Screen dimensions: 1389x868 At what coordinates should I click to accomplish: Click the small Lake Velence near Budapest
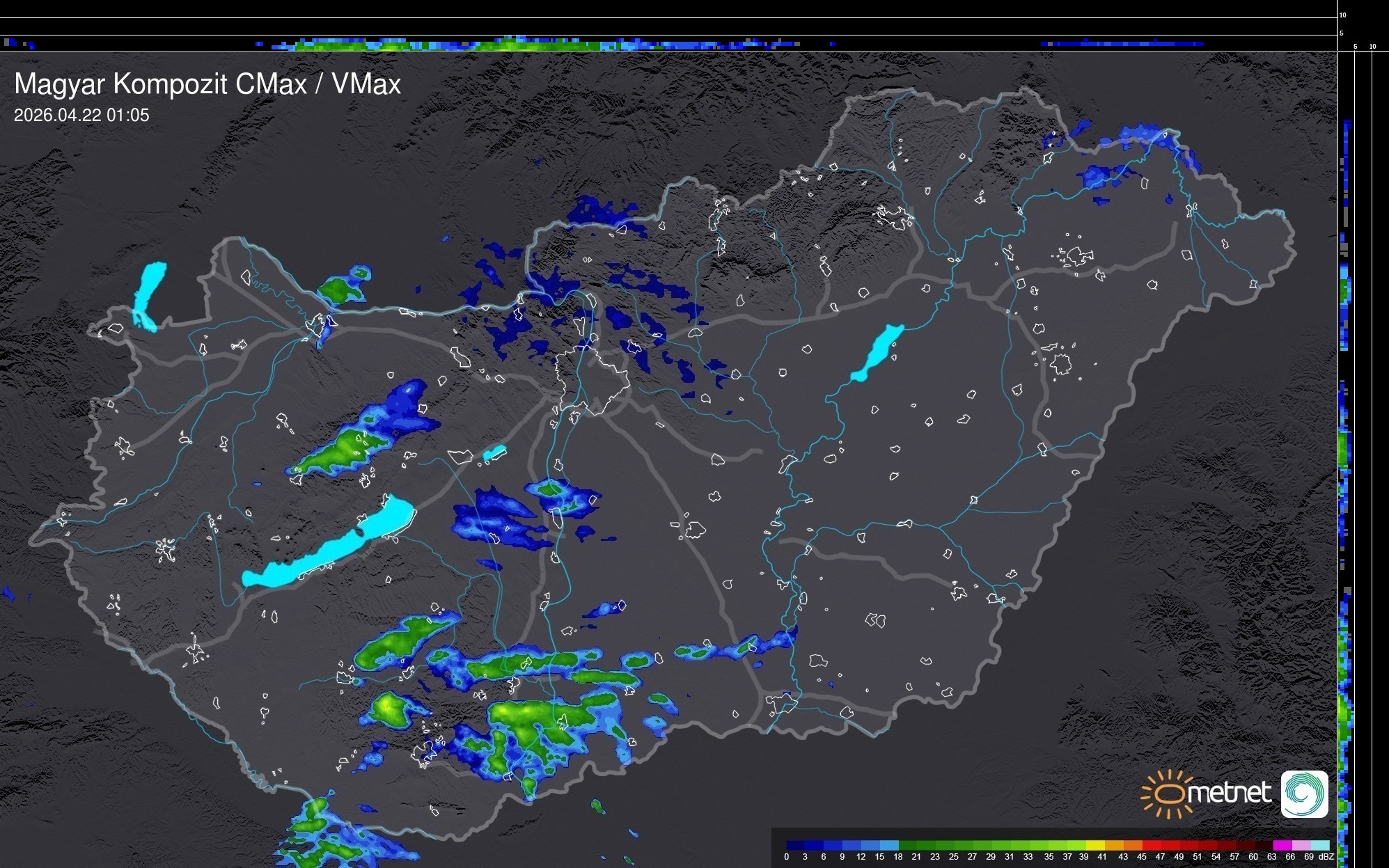pyautogui.click(x=494, y=453)
